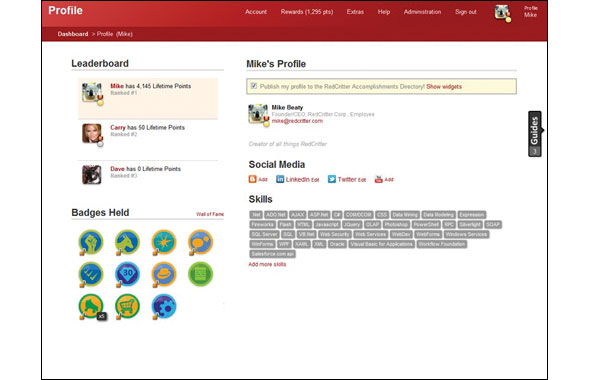The height and width of the screenshot is (380, 590).
Task: Expand the Guides side tab
Action: (535, 134)
